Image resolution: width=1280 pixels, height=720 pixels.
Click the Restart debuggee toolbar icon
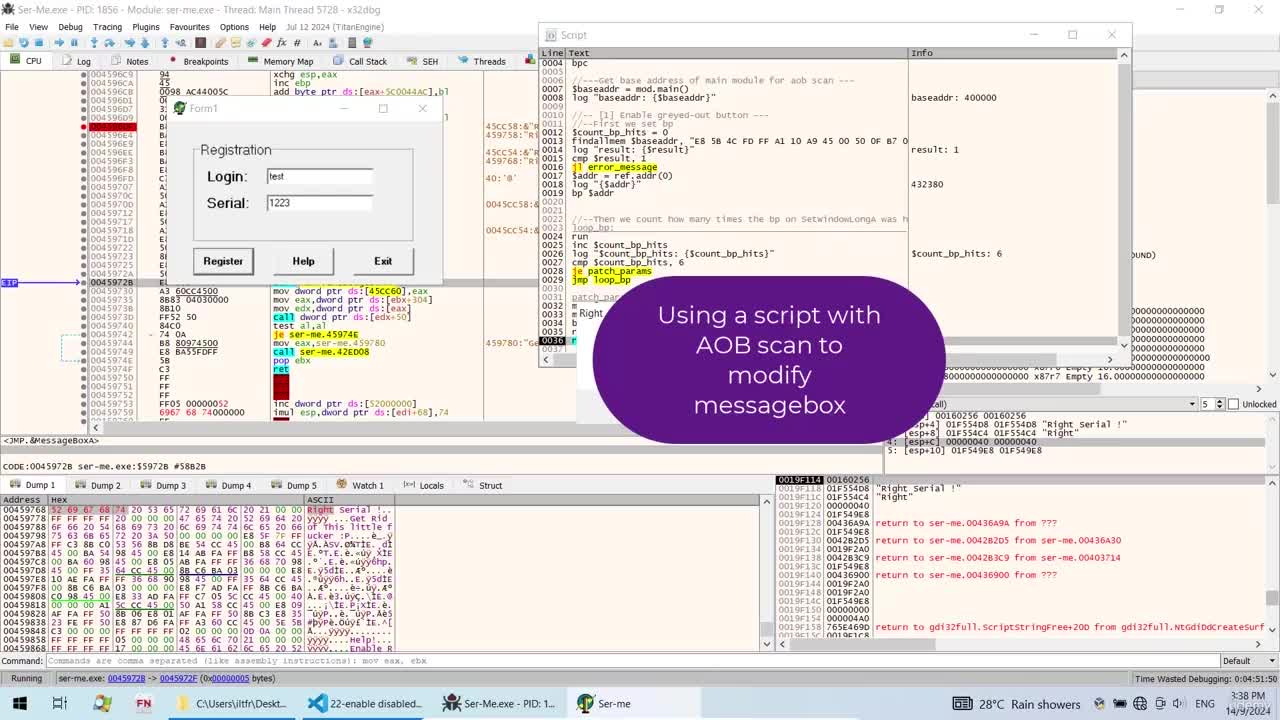23,43
